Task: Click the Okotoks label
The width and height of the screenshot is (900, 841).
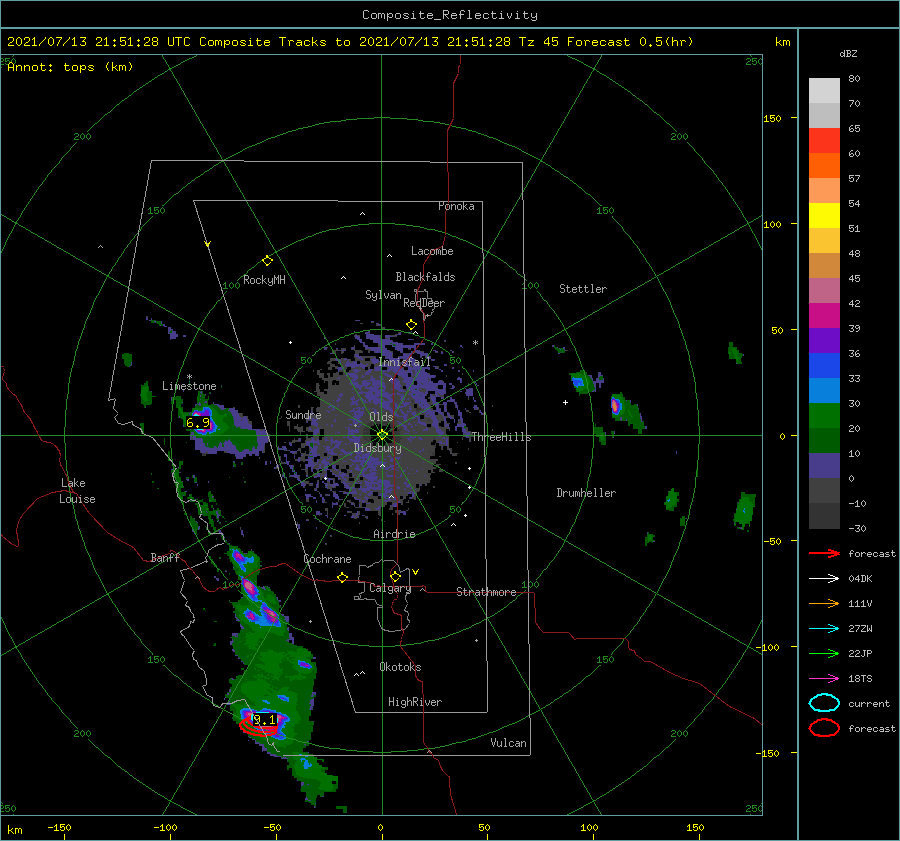Action: 400,667
